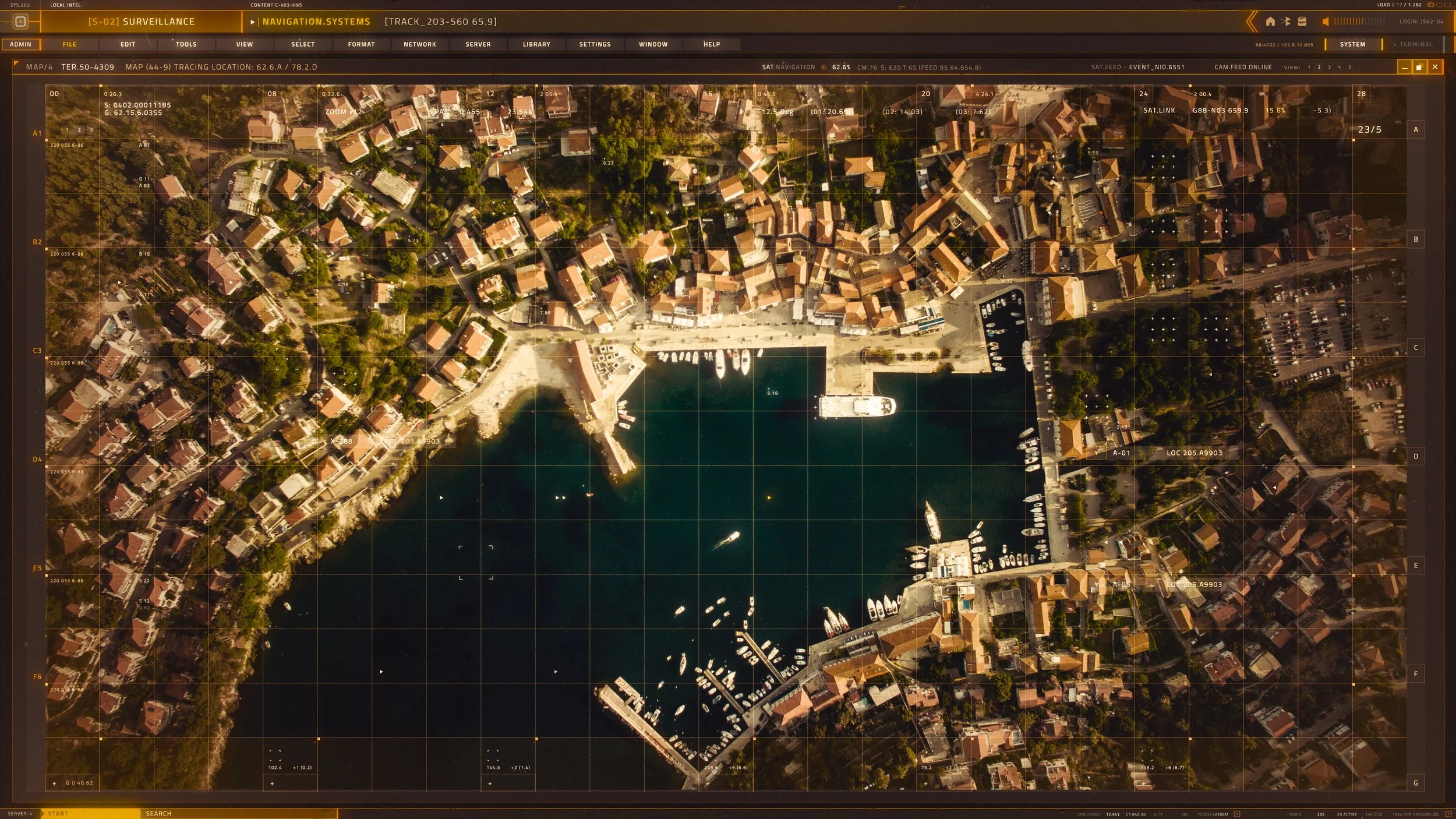Adjust the volume level bar slider
Image resolution: width=1456 pixels, height=819 pixels.
[1359, 22]
